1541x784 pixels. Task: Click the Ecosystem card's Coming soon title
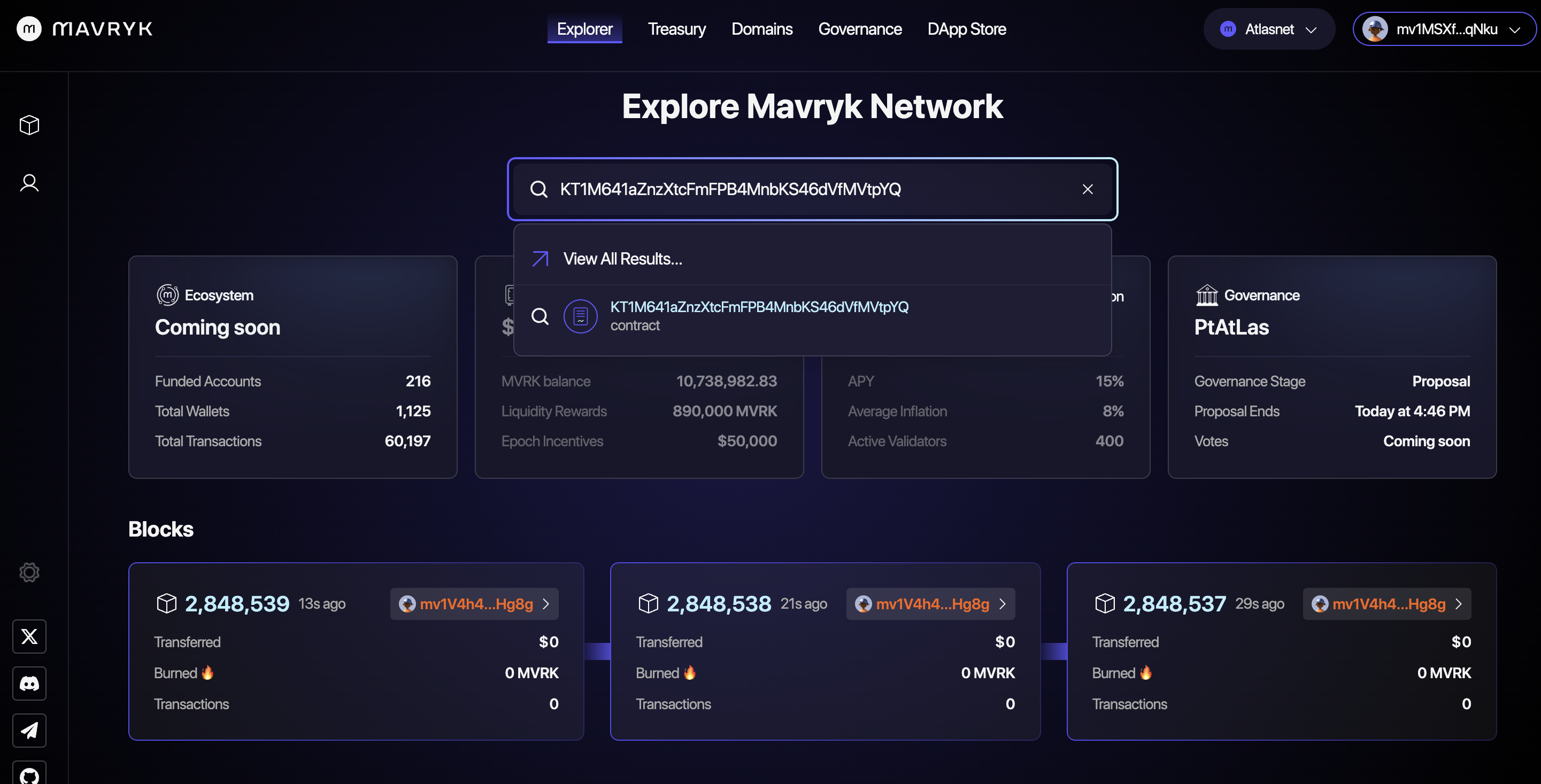click(x=217, y=327)
